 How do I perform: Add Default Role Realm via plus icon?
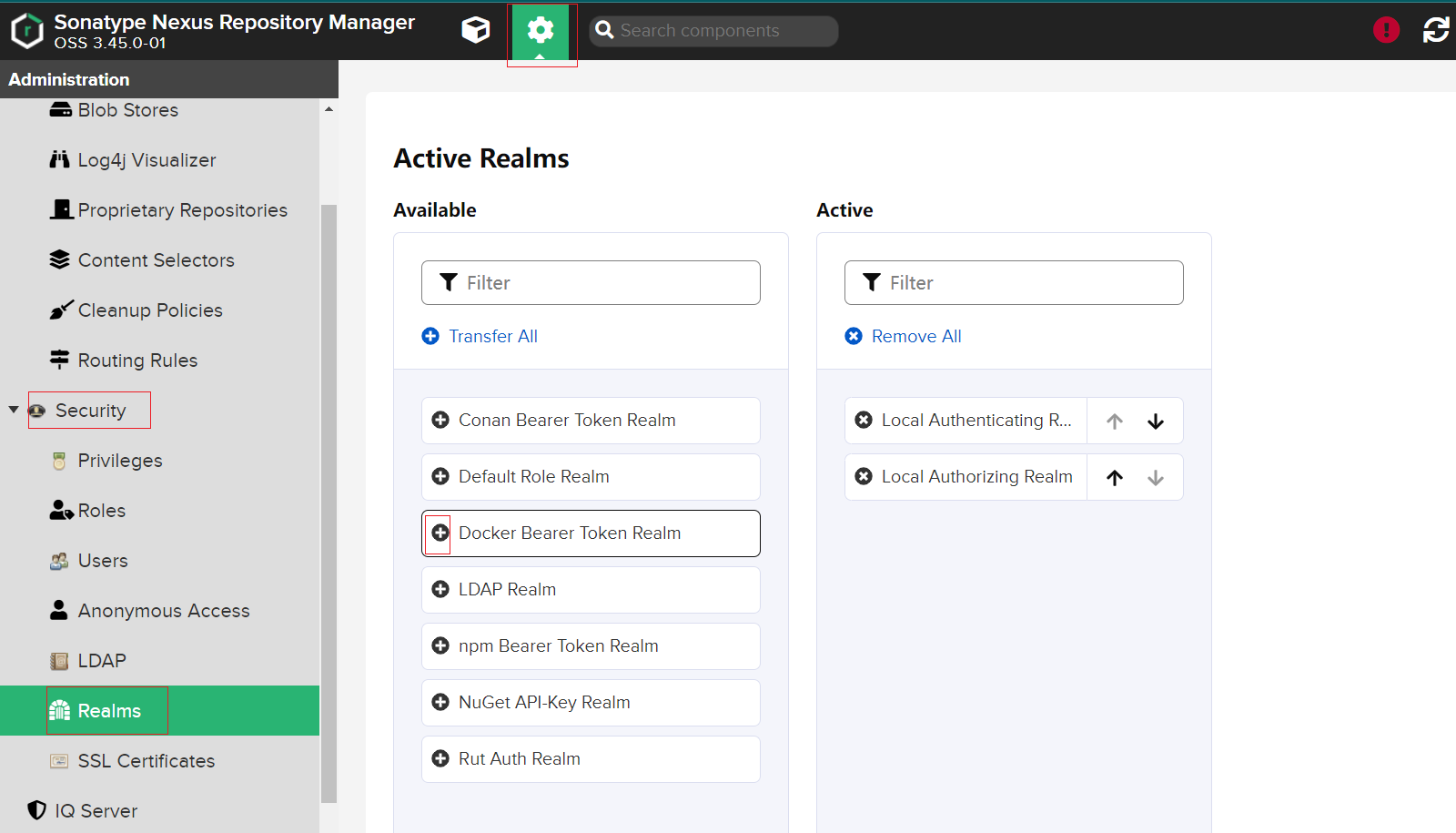point(440,476)
